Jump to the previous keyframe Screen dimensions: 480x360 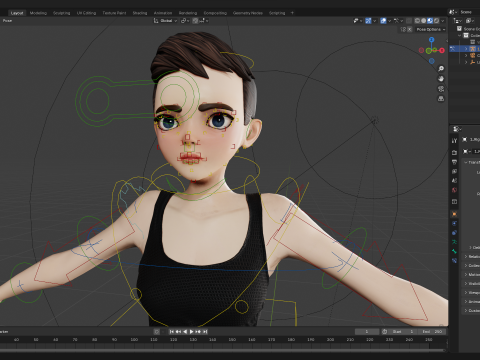[178, 332]
